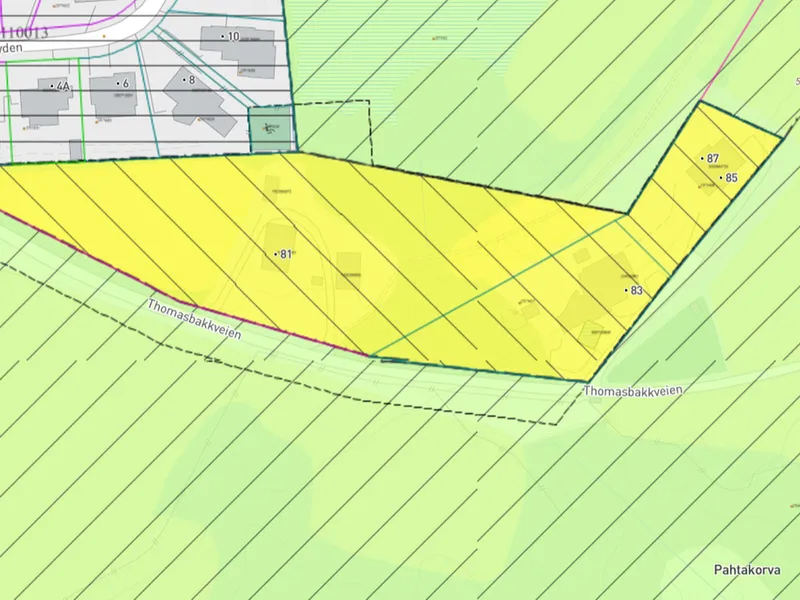The image size is (800, 600).
Task: Click house number 83 label
Action: click(x=636, y=290)
